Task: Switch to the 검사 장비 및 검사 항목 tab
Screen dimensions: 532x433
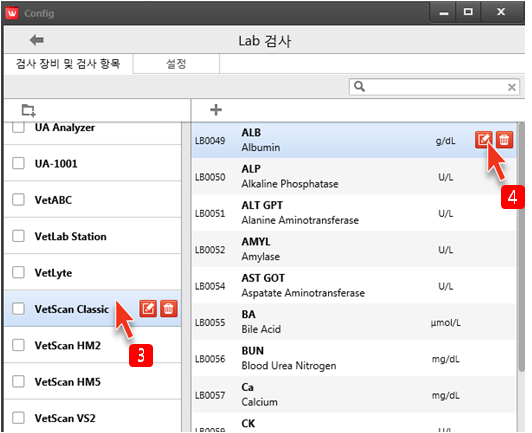Action: tap(68, 63)
